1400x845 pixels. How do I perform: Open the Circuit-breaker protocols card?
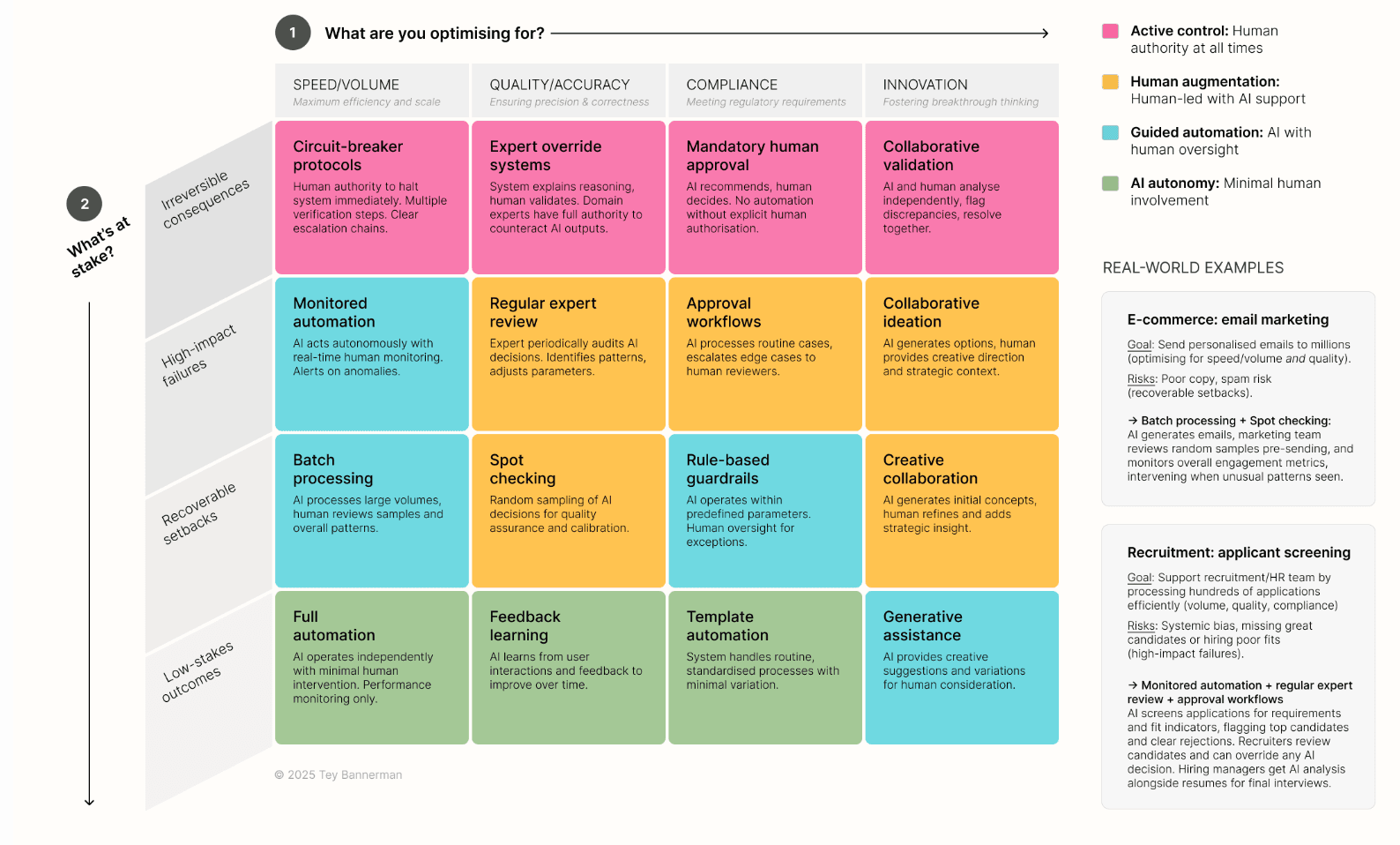click(371, 198)
